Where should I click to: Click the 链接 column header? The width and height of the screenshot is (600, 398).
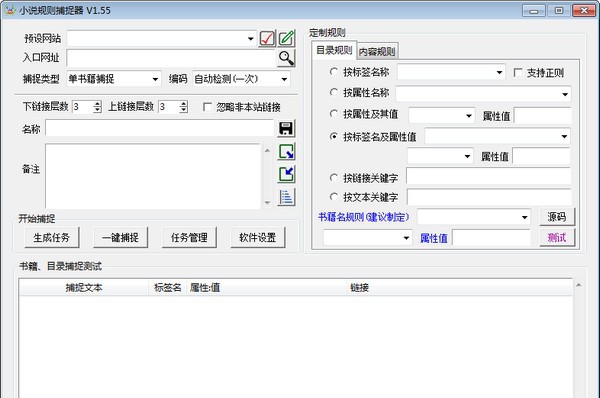click(x=460, y=288)
